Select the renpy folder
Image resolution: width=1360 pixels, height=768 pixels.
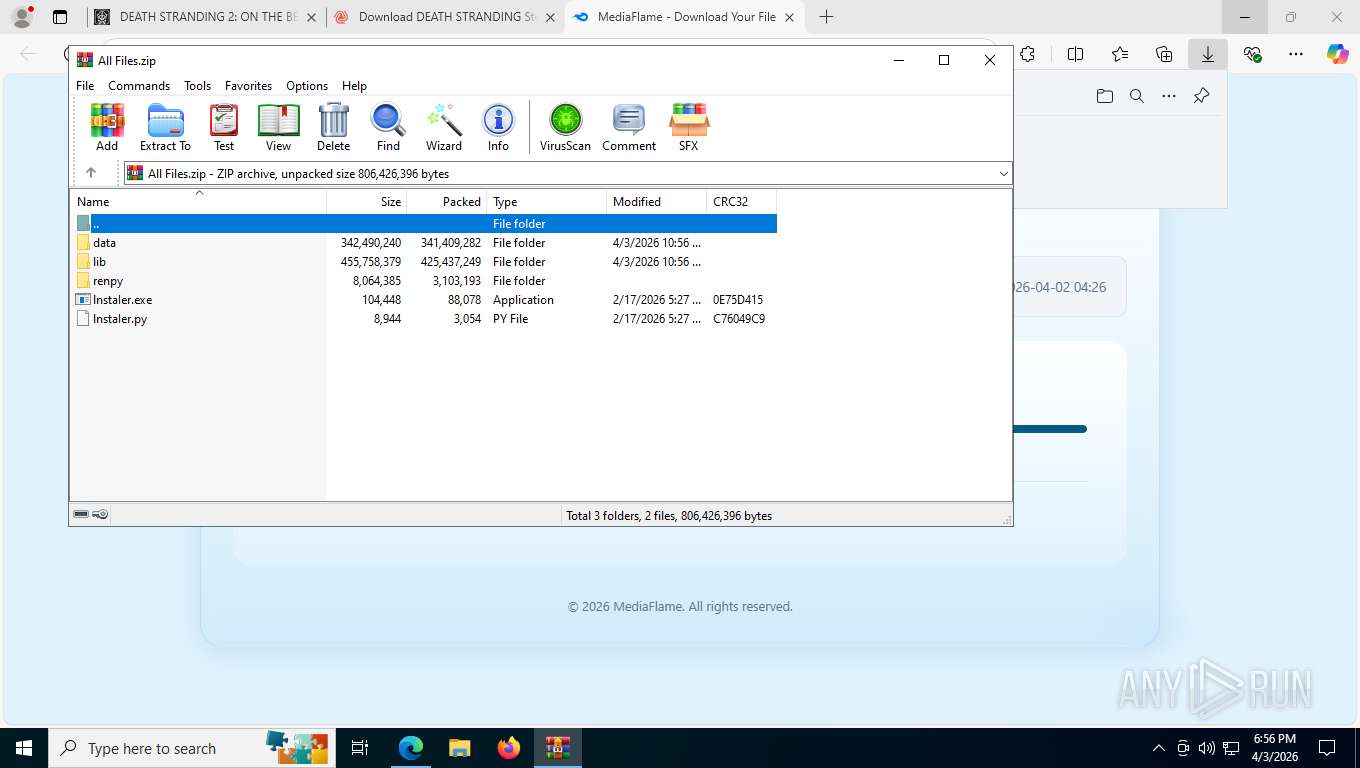point(108,281)
